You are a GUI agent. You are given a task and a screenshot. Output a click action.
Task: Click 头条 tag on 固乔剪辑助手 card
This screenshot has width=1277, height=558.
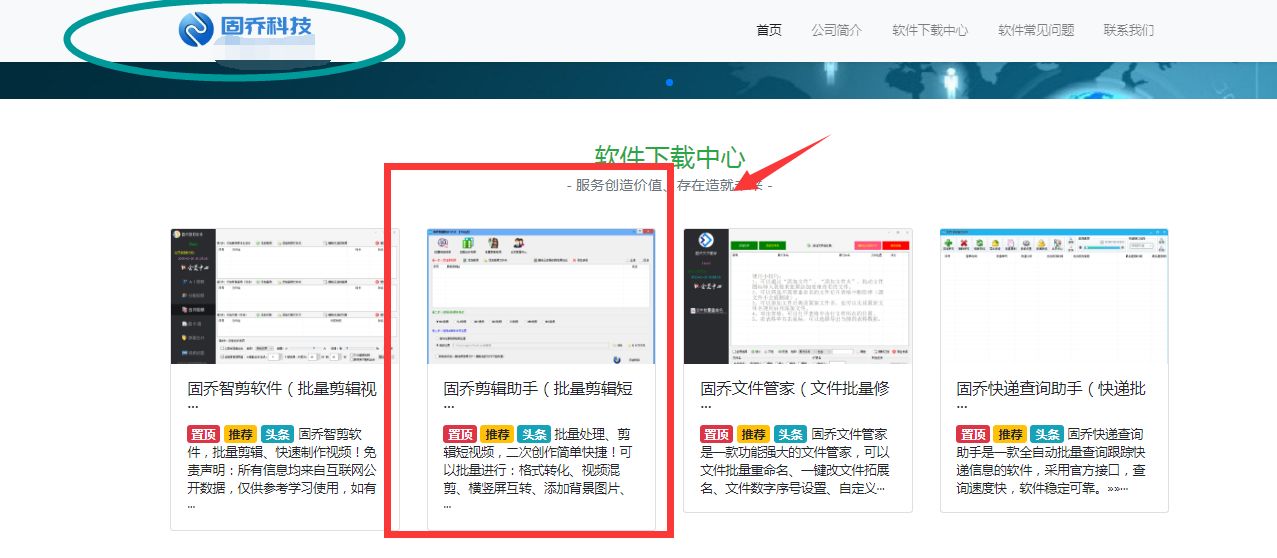tap(534, 434)
